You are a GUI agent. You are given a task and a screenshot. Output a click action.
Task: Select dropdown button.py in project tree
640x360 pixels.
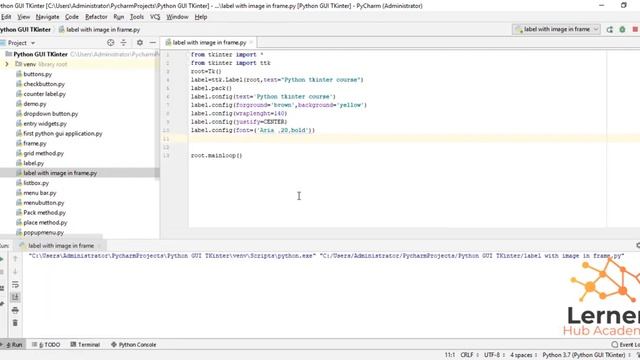(x=51, y=113)
